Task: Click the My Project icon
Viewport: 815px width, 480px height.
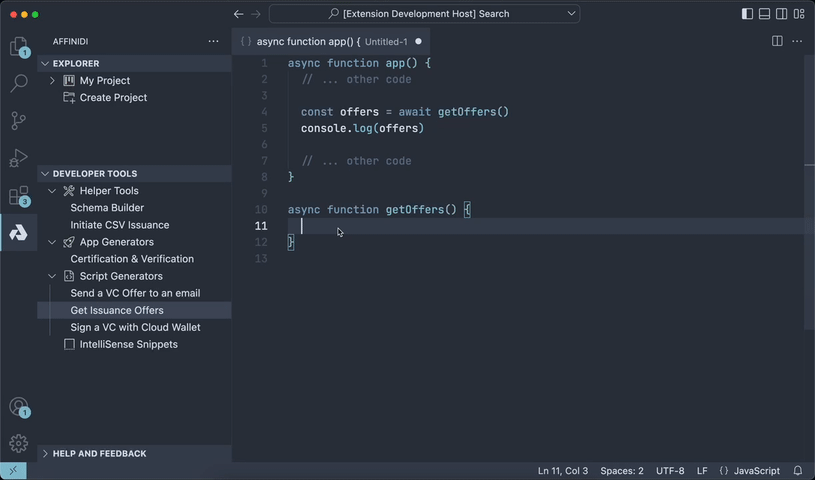Action: click(x=69, y=80)
